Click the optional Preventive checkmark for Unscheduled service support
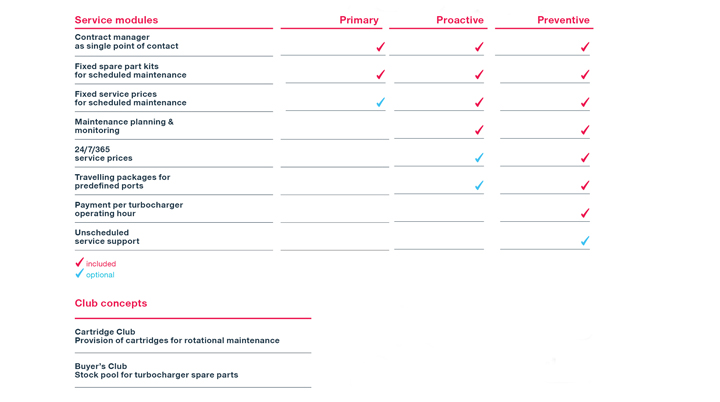The width and height of the screenshot is (720, 402). coord(585,241)
